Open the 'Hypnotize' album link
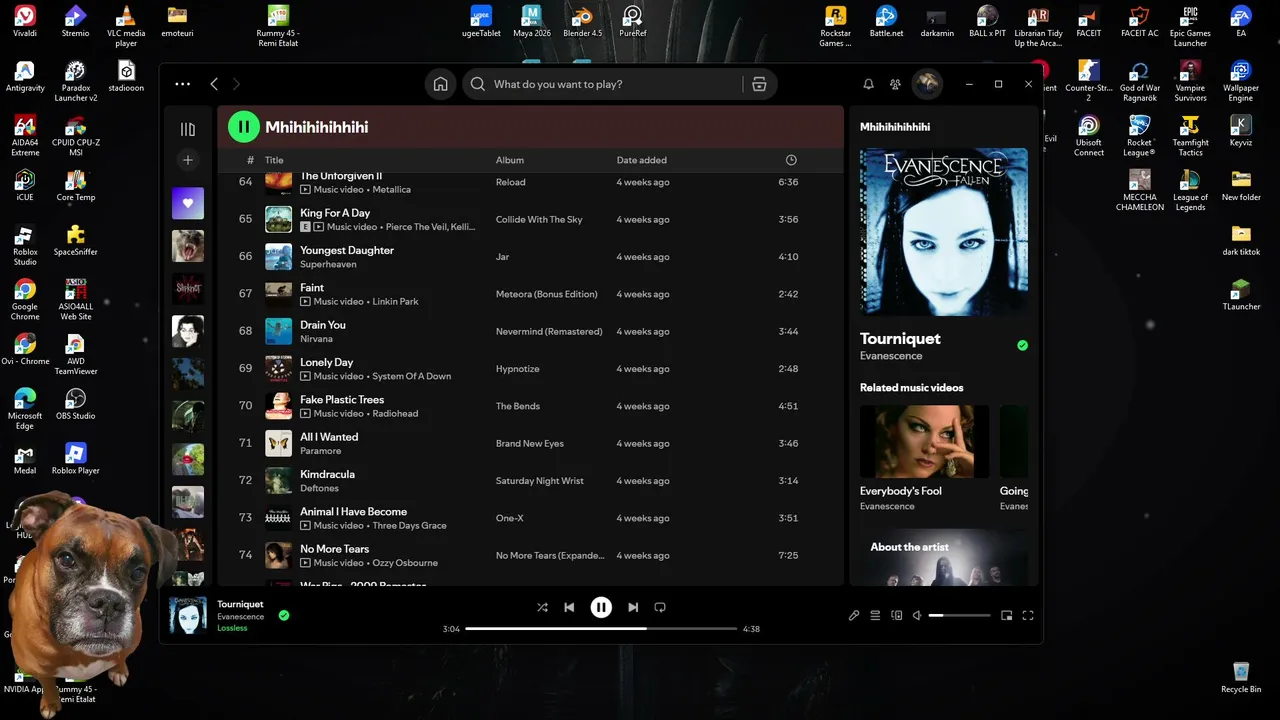The image size is (1280, 720). [518, 369]
